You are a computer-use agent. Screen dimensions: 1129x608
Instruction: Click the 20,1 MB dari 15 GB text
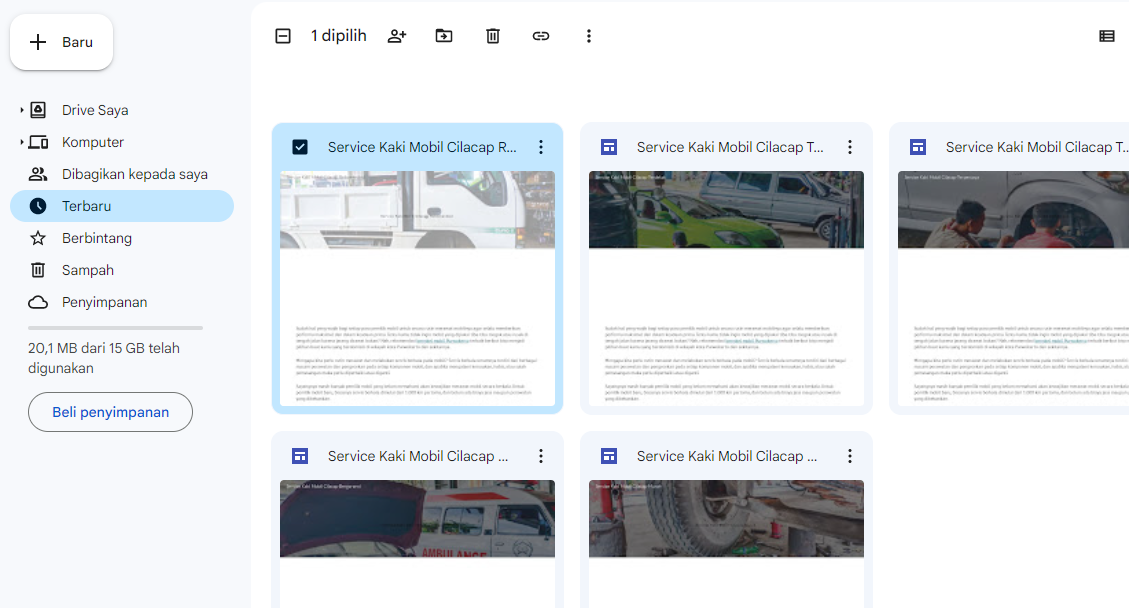click(x=104, y=358)
